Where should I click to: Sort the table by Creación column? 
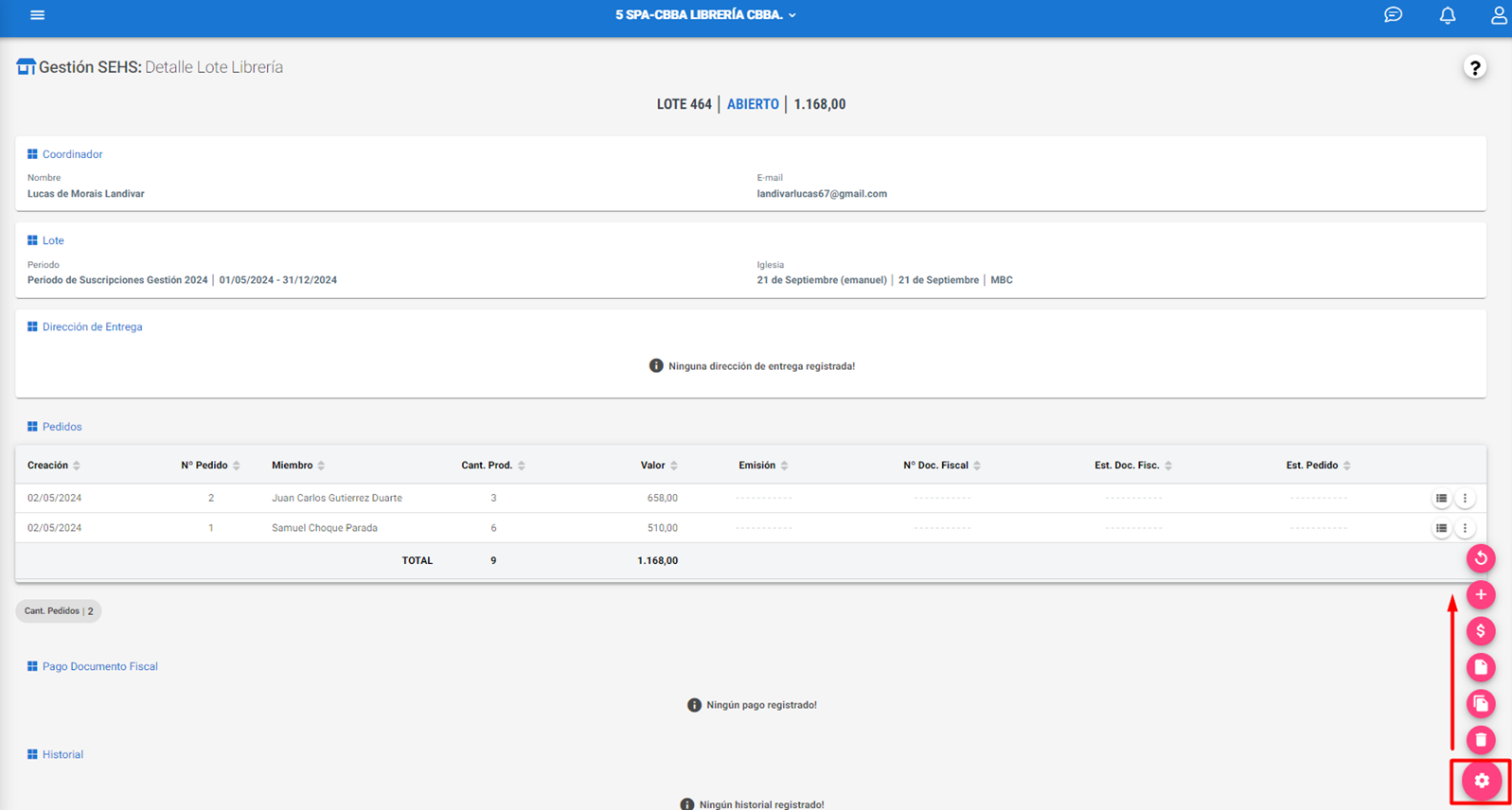pos(54,466)
